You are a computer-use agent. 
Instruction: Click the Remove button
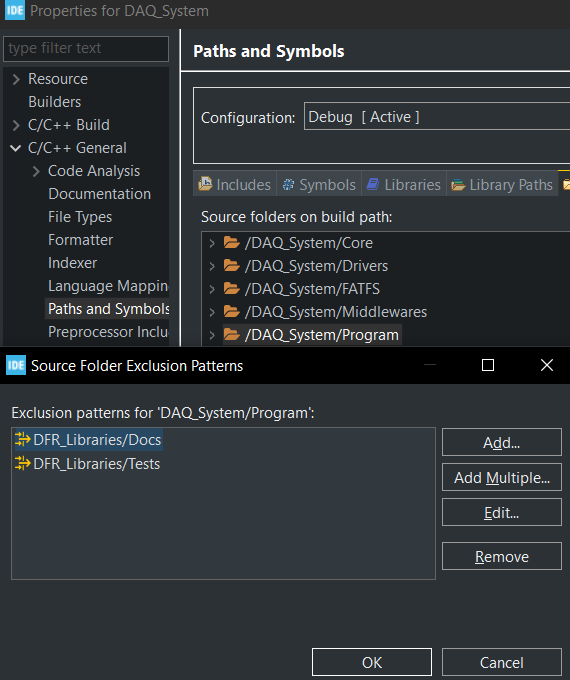click(502, 556)
